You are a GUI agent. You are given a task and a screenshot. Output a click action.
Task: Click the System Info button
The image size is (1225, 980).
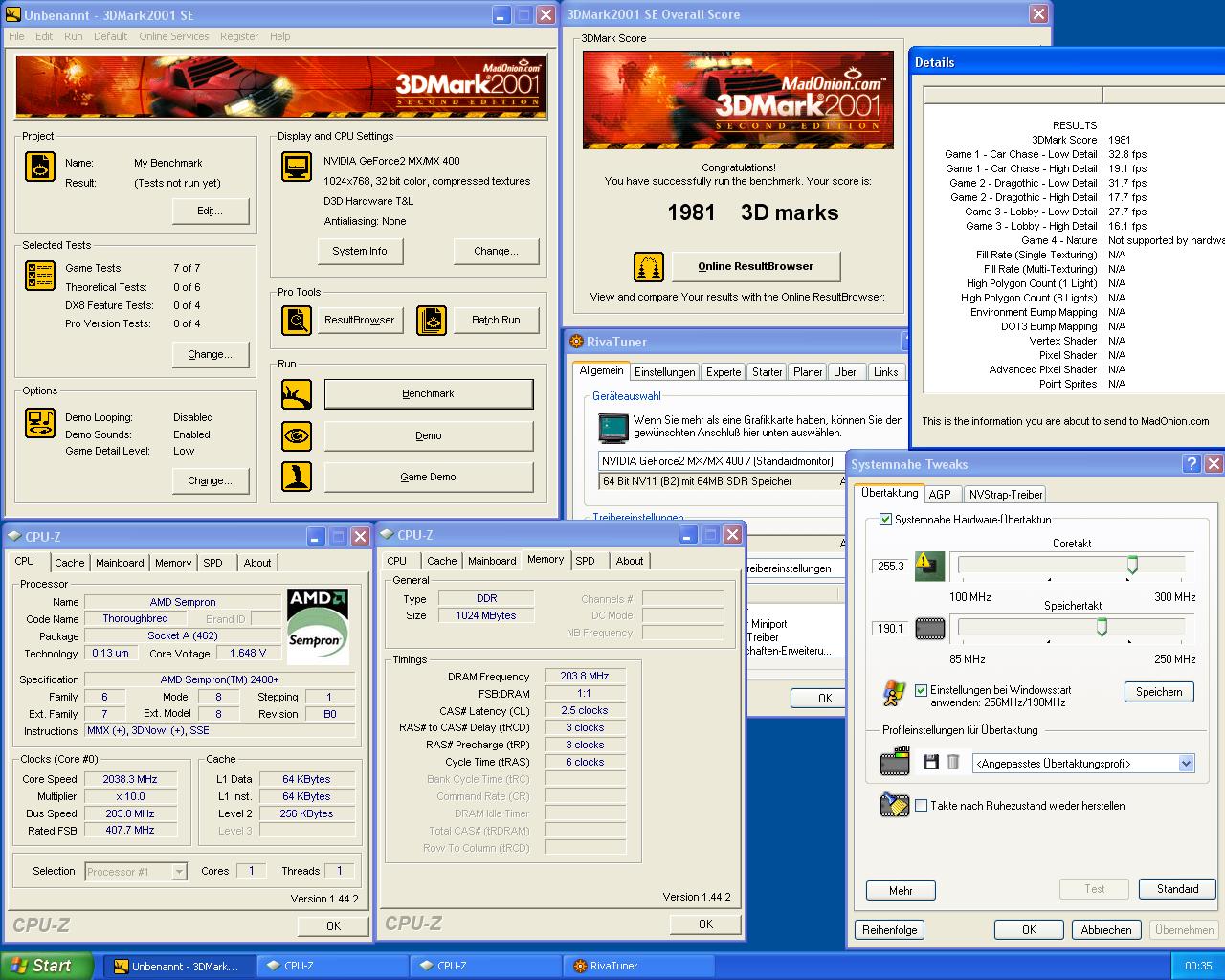tap(360, 251)
